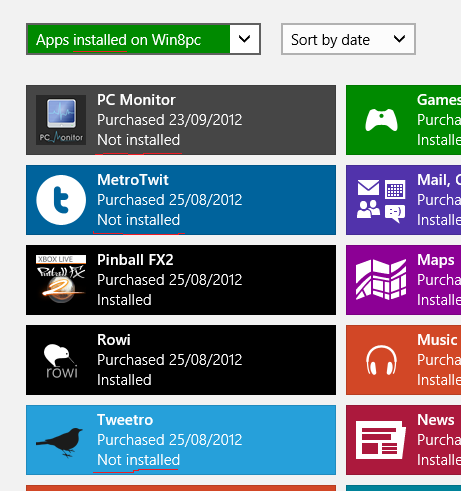
Task: Click Not installed status under Tweetro
Action: (x=138, y=460)
